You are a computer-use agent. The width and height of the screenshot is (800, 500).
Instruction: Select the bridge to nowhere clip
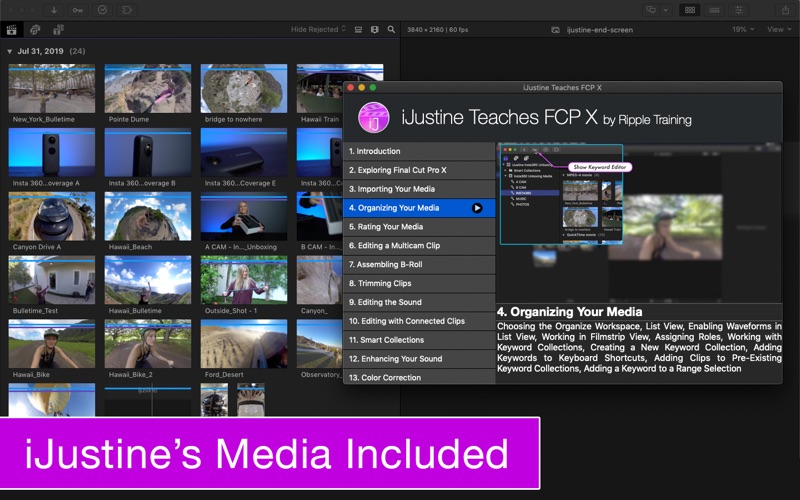click(243, 88)
